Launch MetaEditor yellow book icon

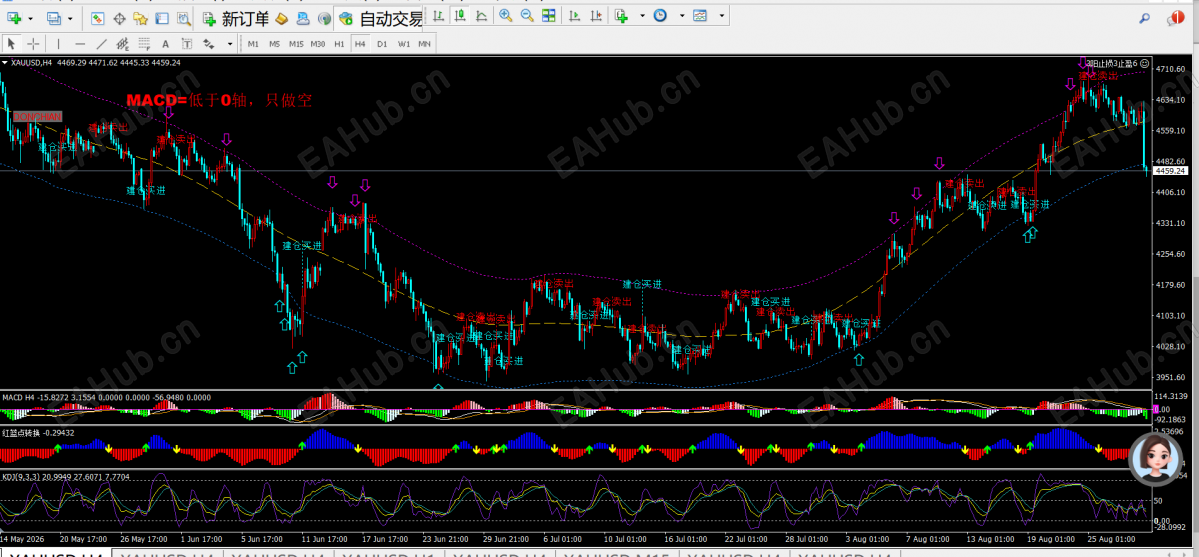(281, 18)
